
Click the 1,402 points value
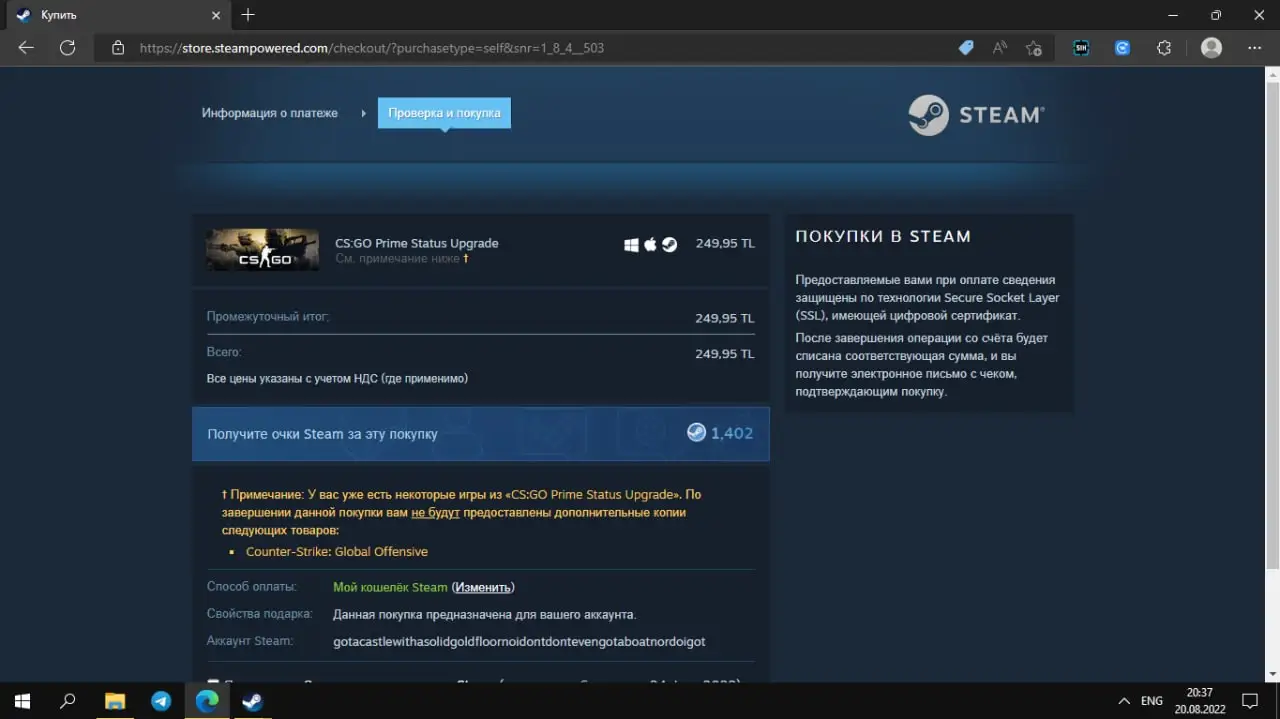point(732,433)
